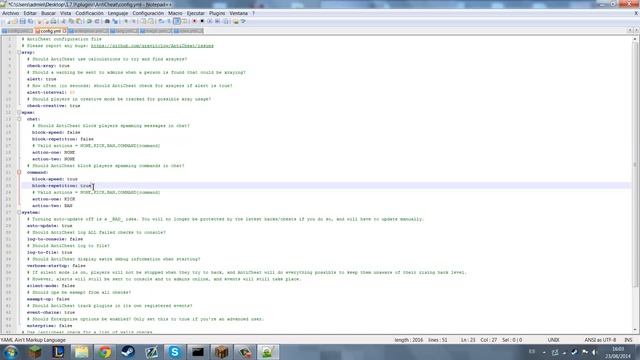This screenshot has height=360, width=640.
Task: Open the Buscar menu
Action: [x=48, y=13]
